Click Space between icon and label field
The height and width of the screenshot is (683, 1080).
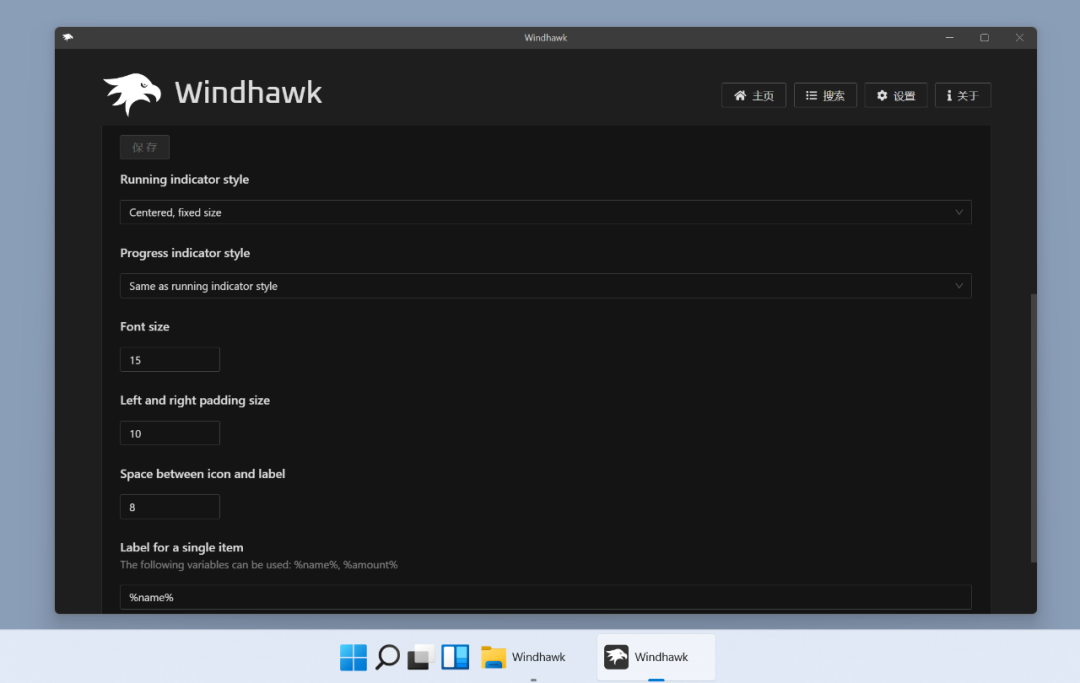169,507
